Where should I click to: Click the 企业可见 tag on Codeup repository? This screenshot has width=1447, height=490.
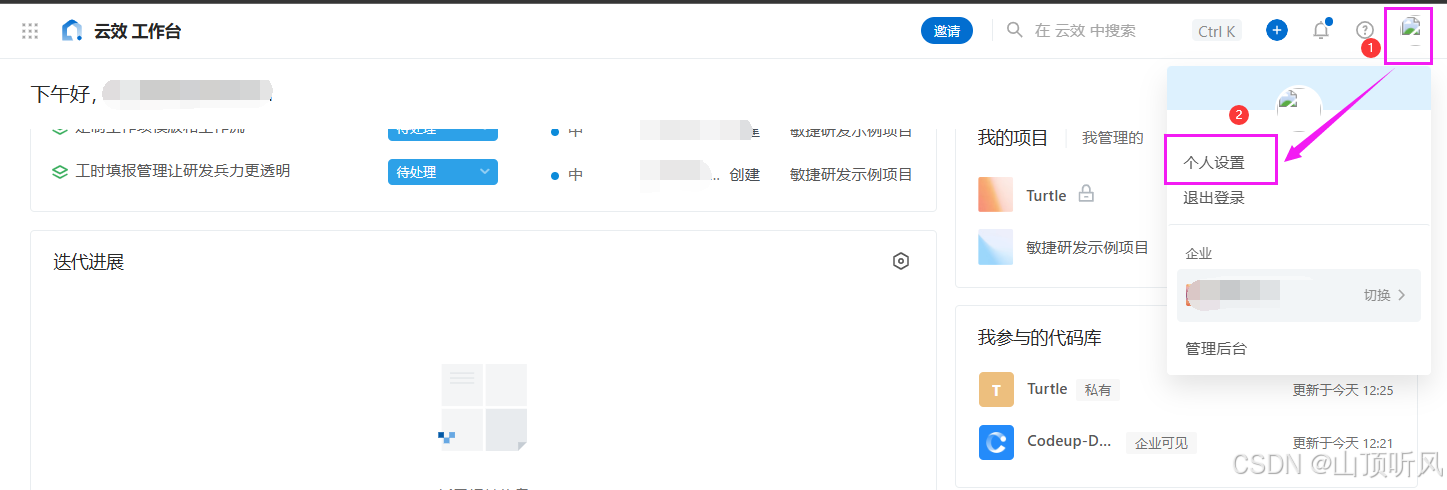click(x=1161, y=443)
